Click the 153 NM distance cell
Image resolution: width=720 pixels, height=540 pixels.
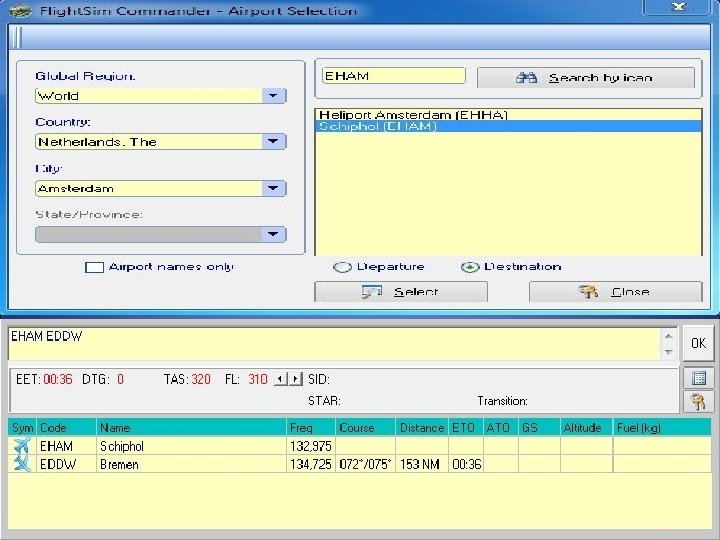tap(422, 464)
